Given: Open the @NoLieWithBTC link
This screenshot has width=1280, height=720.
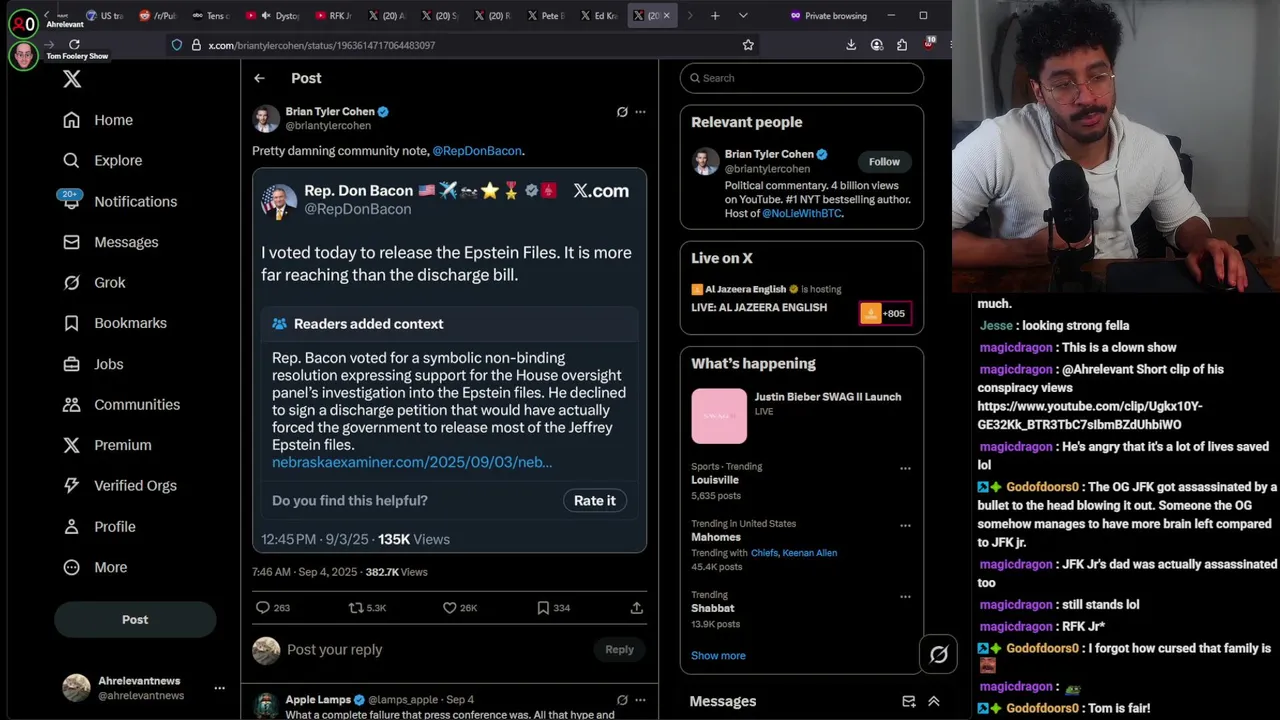Looking at the screenshot, I should pos(802,214).
